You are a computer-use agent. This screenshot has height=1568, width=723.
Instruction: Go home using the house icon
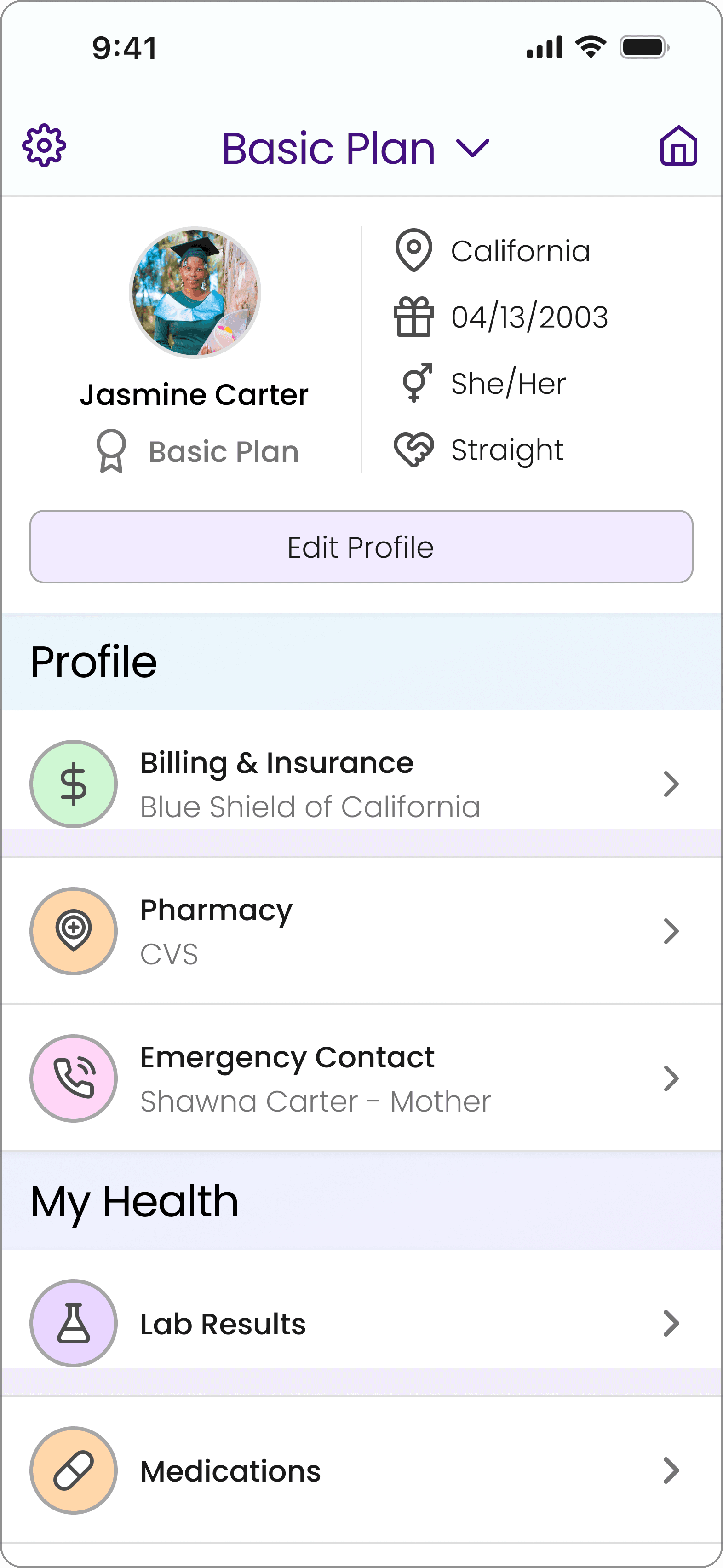[678, 146]
